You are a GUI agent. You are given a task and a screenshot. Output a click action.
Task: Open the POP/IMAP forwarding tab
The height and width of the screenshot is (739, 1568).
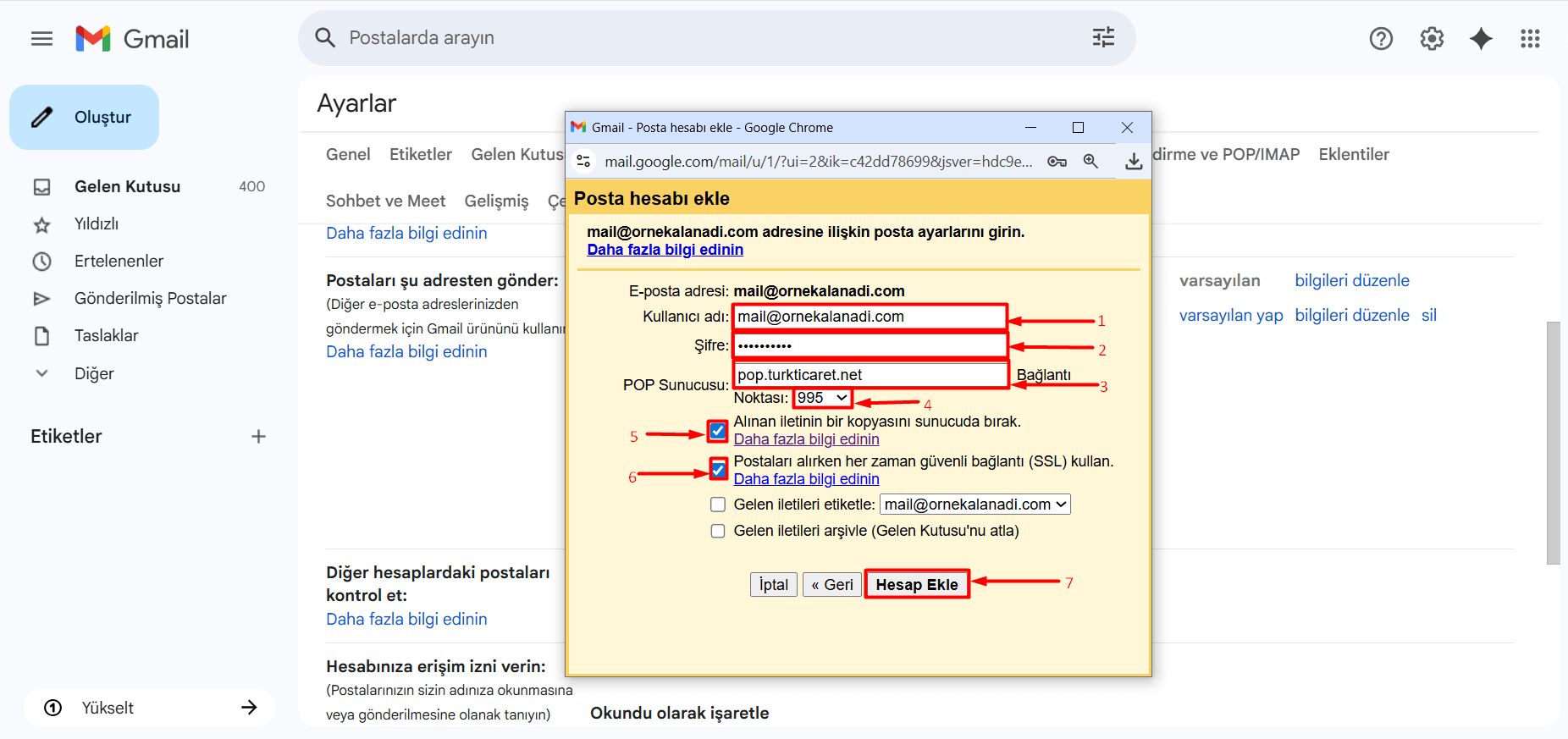[1226, 154]
